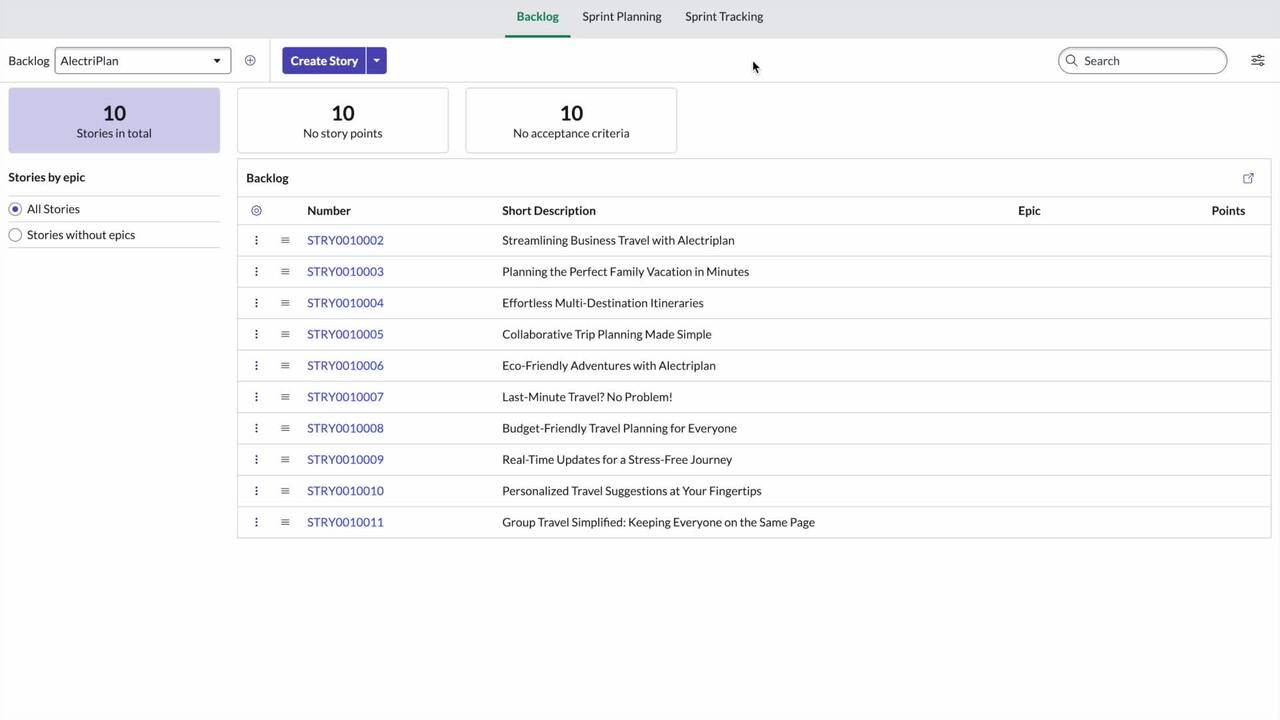Select the All Stories radio button
1280x720 pixels.
[x=15, y=208]
